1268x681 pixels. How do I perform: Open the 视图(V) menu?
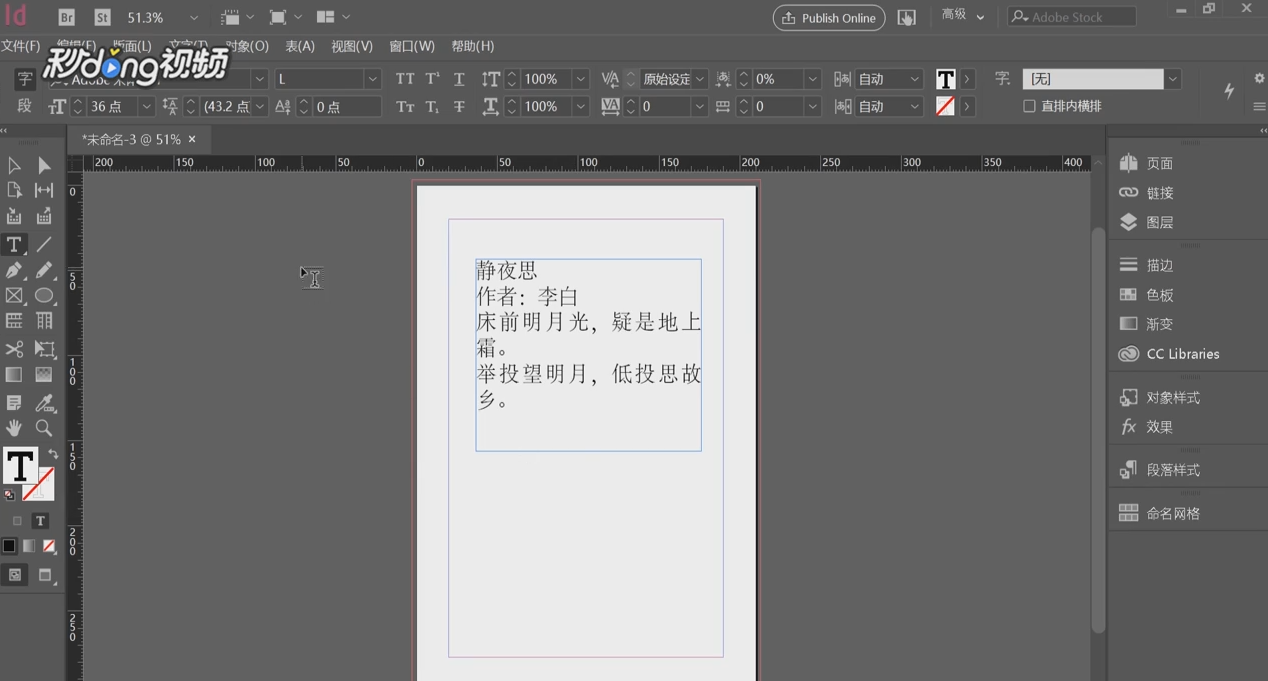pos(352,46)
